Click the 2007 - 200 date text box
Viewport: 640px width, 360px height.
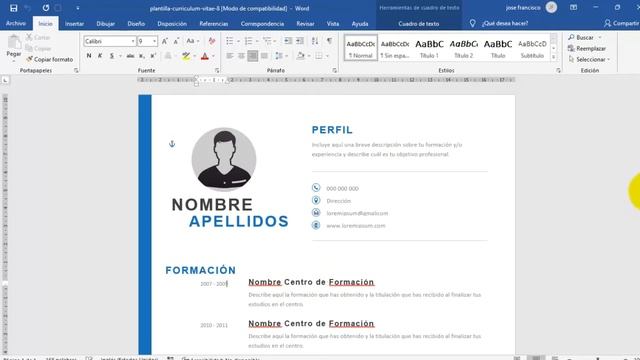214,284
